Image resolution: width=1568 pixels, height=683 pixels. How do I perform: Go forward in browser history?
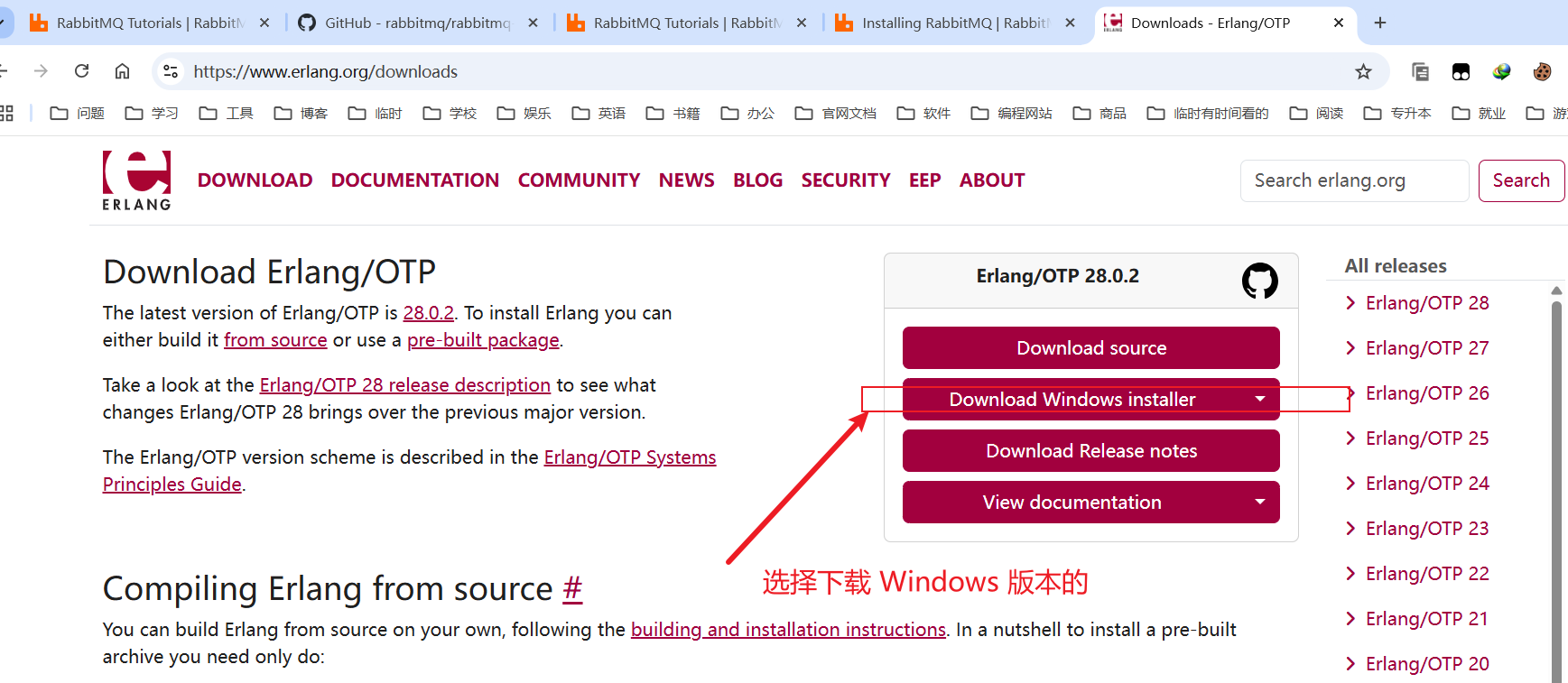tap(41, 70)
